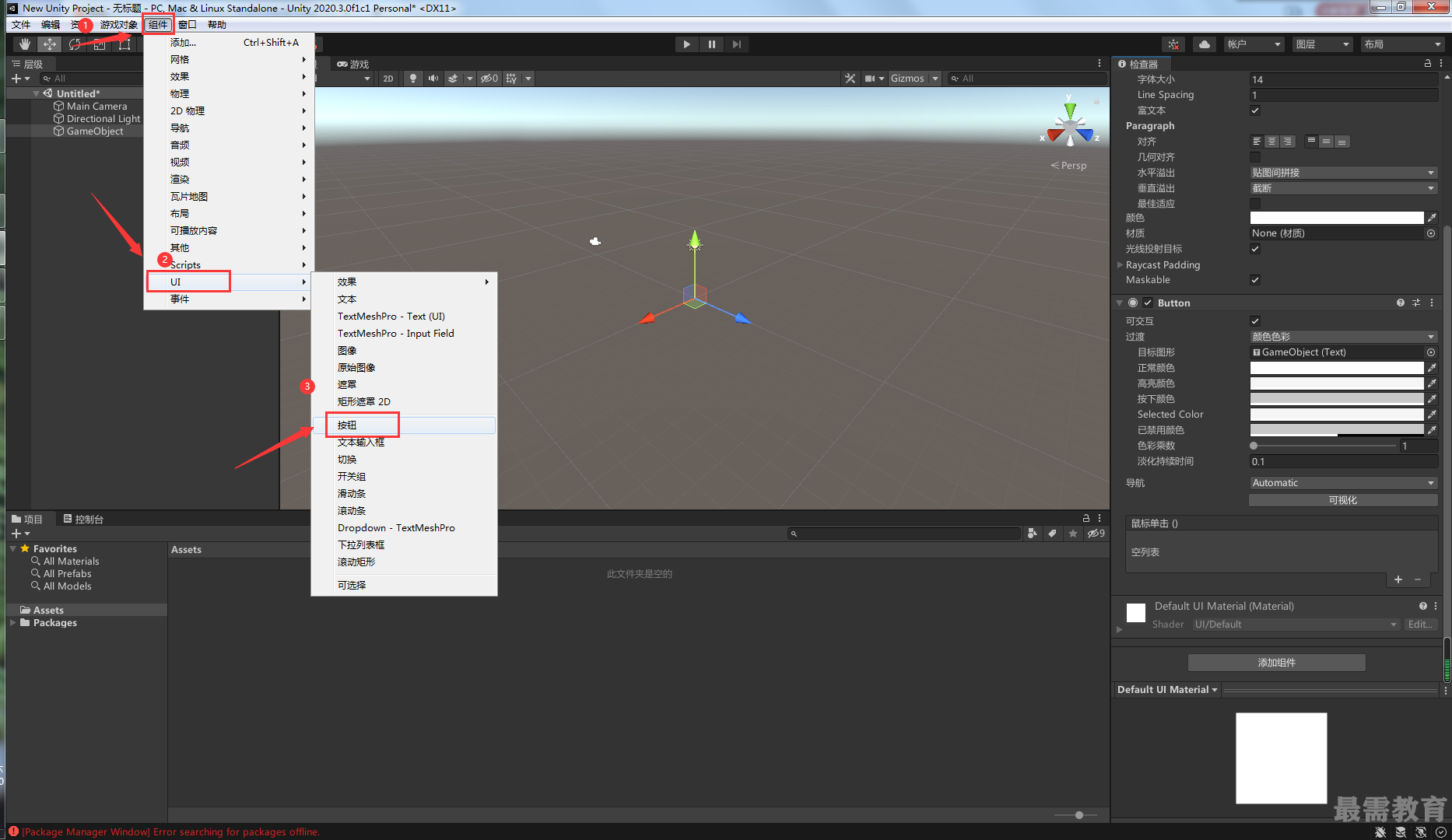This screenshot has height=840, width=1452.
Task: Pick normal color with the eyedropper
Action: (1432, 368)
